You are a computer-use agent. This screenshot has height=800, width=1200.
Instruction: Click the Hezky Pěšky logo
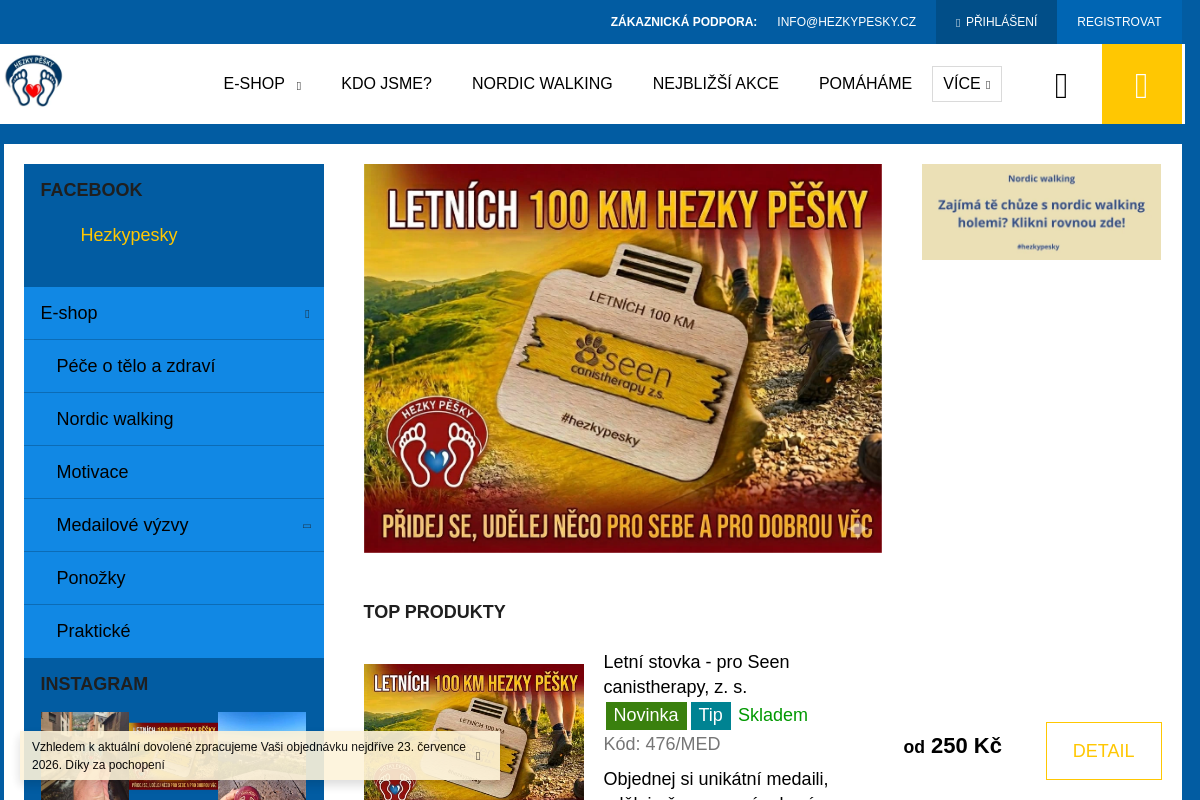(x=34, y=81)
